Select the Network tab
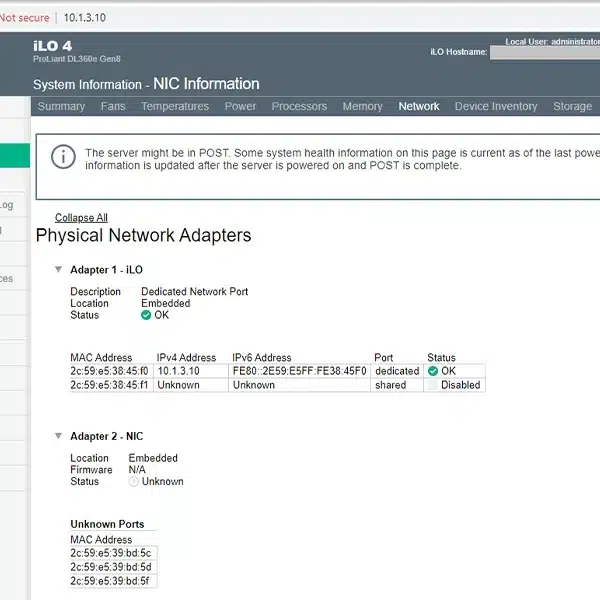The width and height of the screenshot is (600, 600). tap(418, 106)
